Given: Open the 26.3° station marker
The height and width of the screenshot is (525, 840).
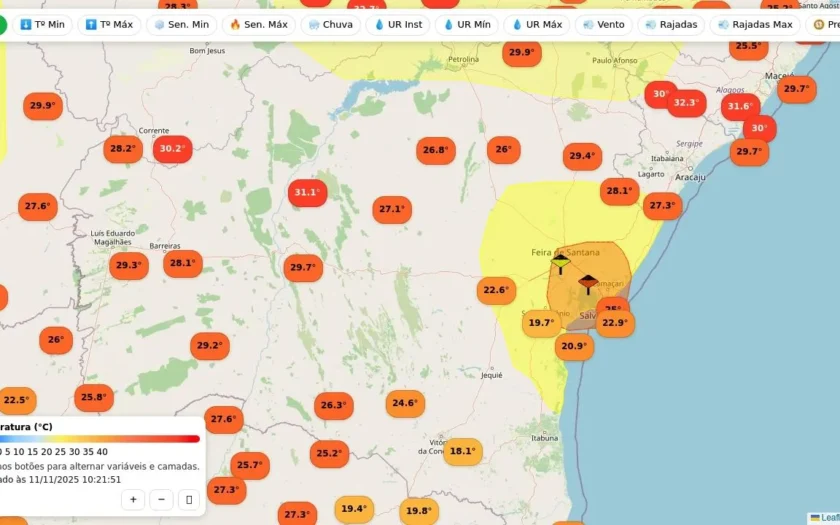Looking at the screenshot, I should 334,406.
